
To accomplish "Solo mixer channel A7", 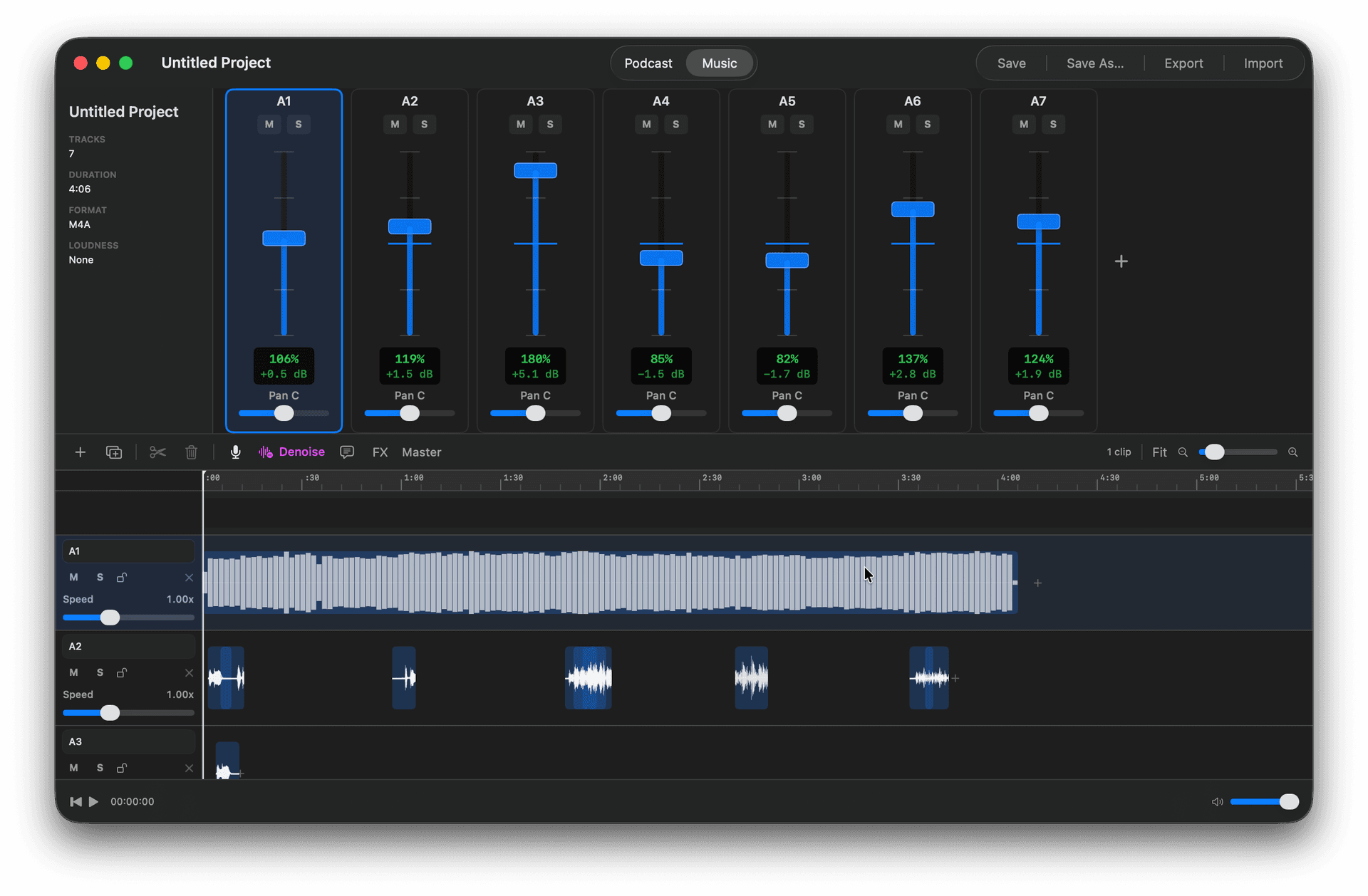I will [1053, 125].
